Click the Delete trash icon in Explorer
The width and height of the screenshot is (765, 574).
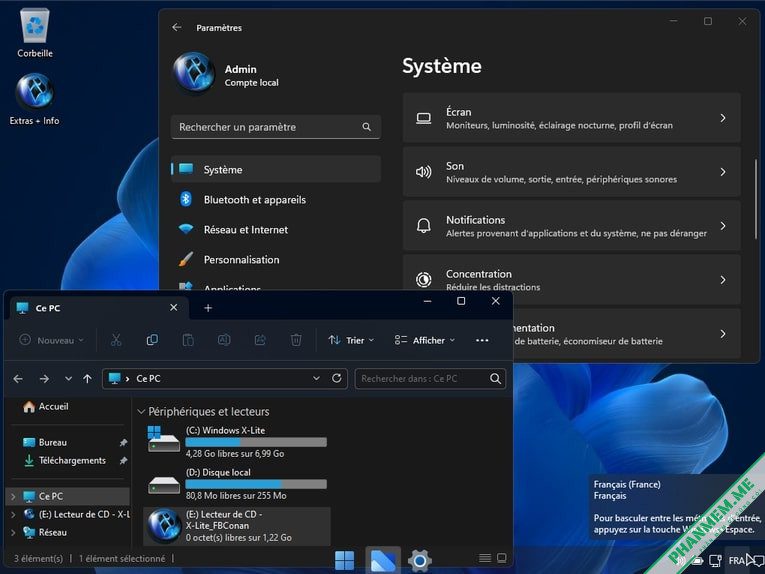(296, 340)
